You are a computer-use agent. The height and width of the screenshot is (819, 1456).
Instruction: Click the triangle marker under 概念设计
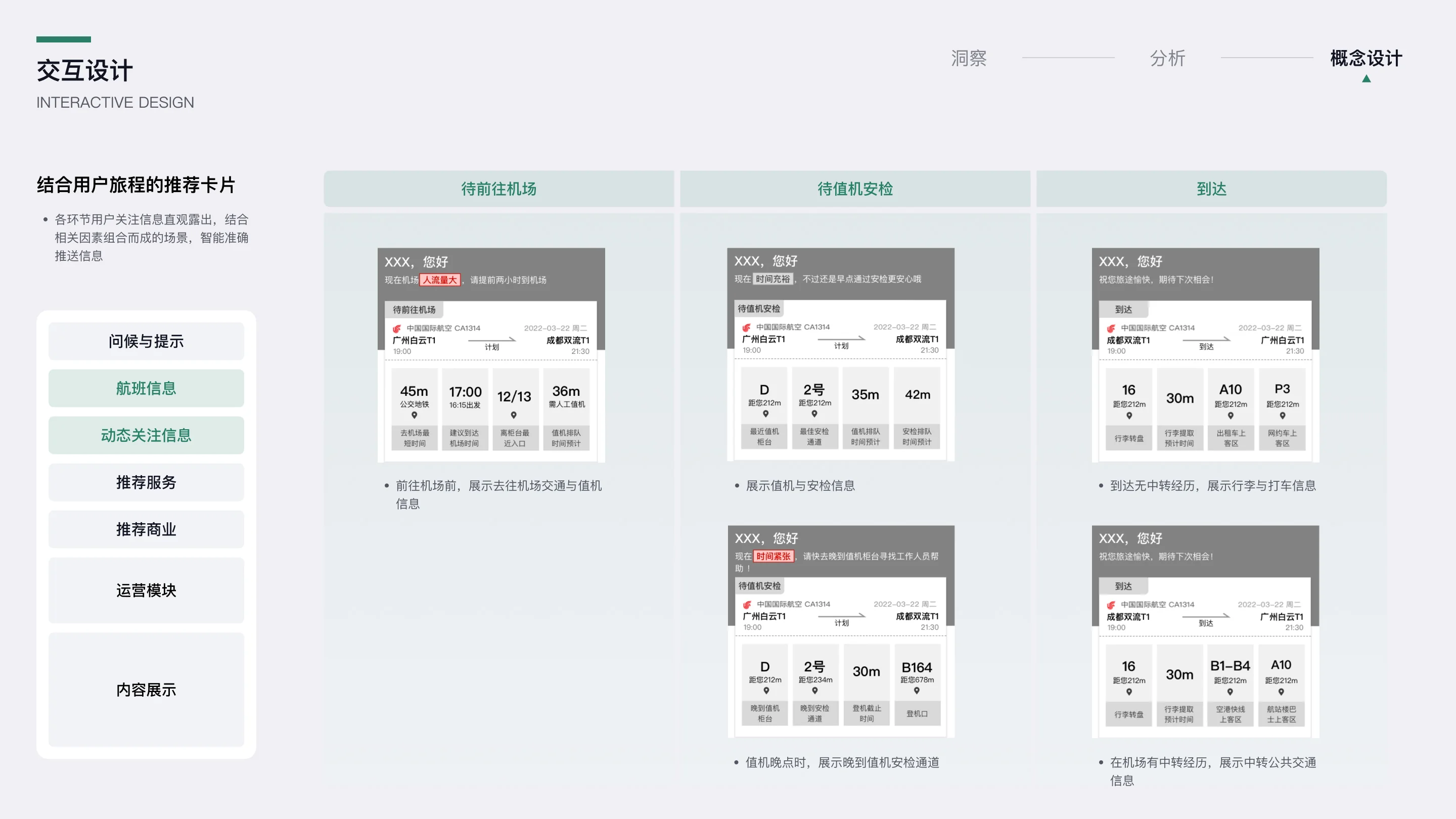[1366, 78]
